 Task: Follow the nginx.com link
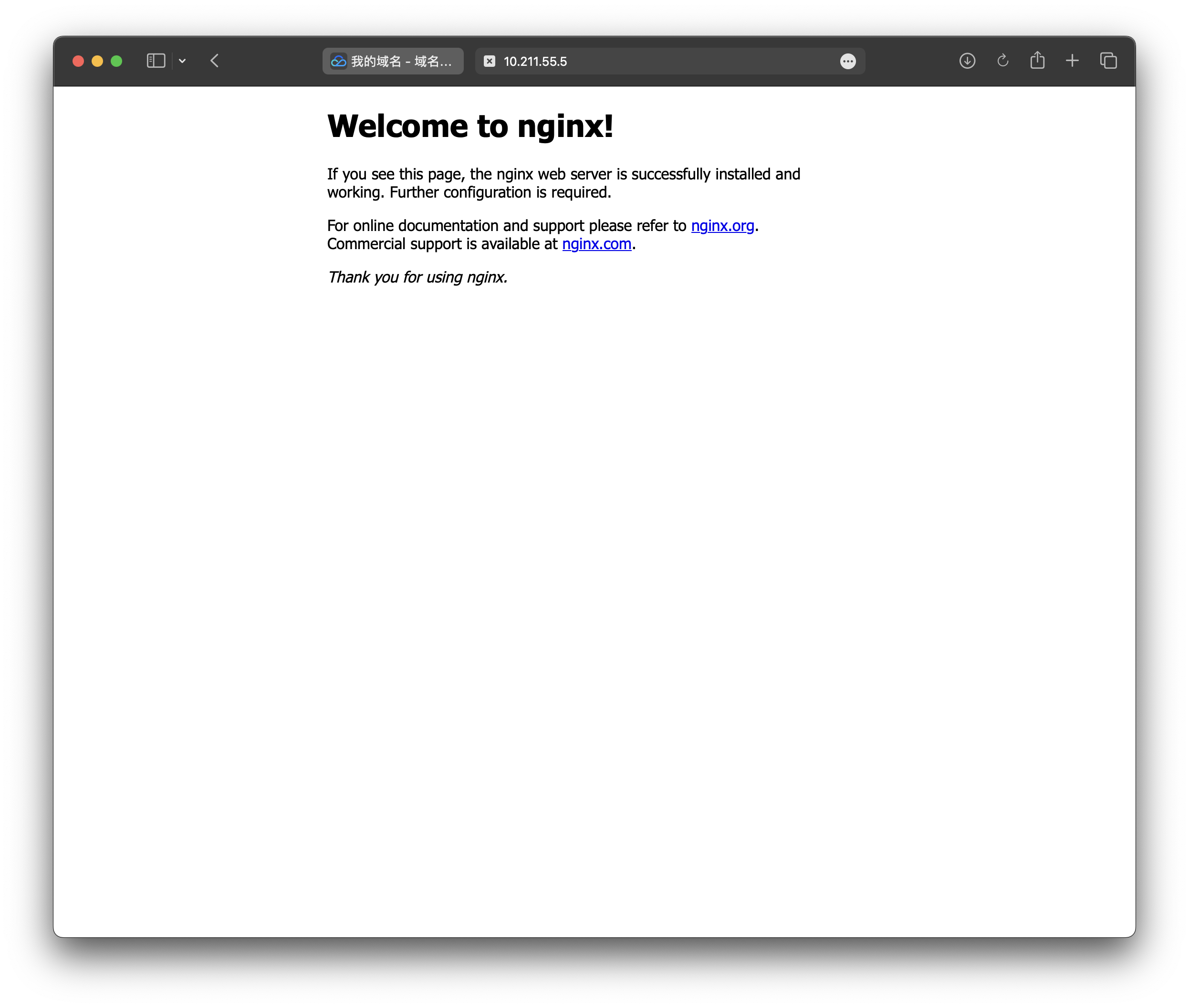(596, 244)
